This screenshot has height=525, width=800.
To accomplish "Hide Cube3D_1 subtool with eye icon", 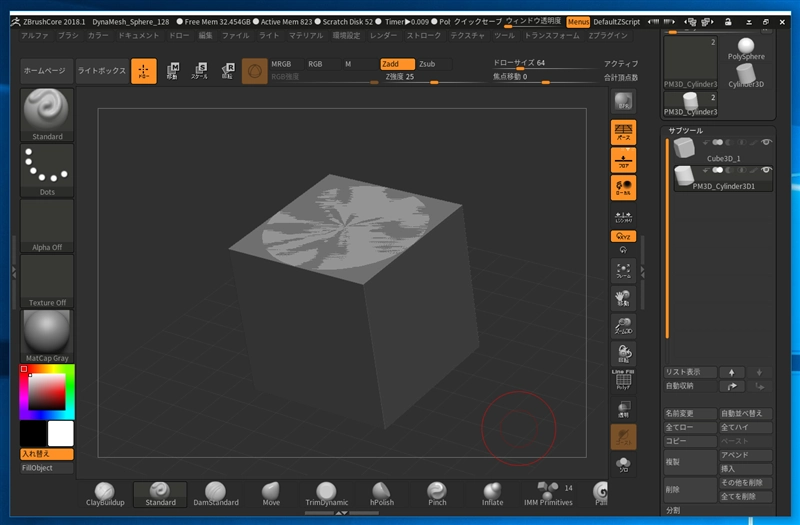I will (766, 143).
